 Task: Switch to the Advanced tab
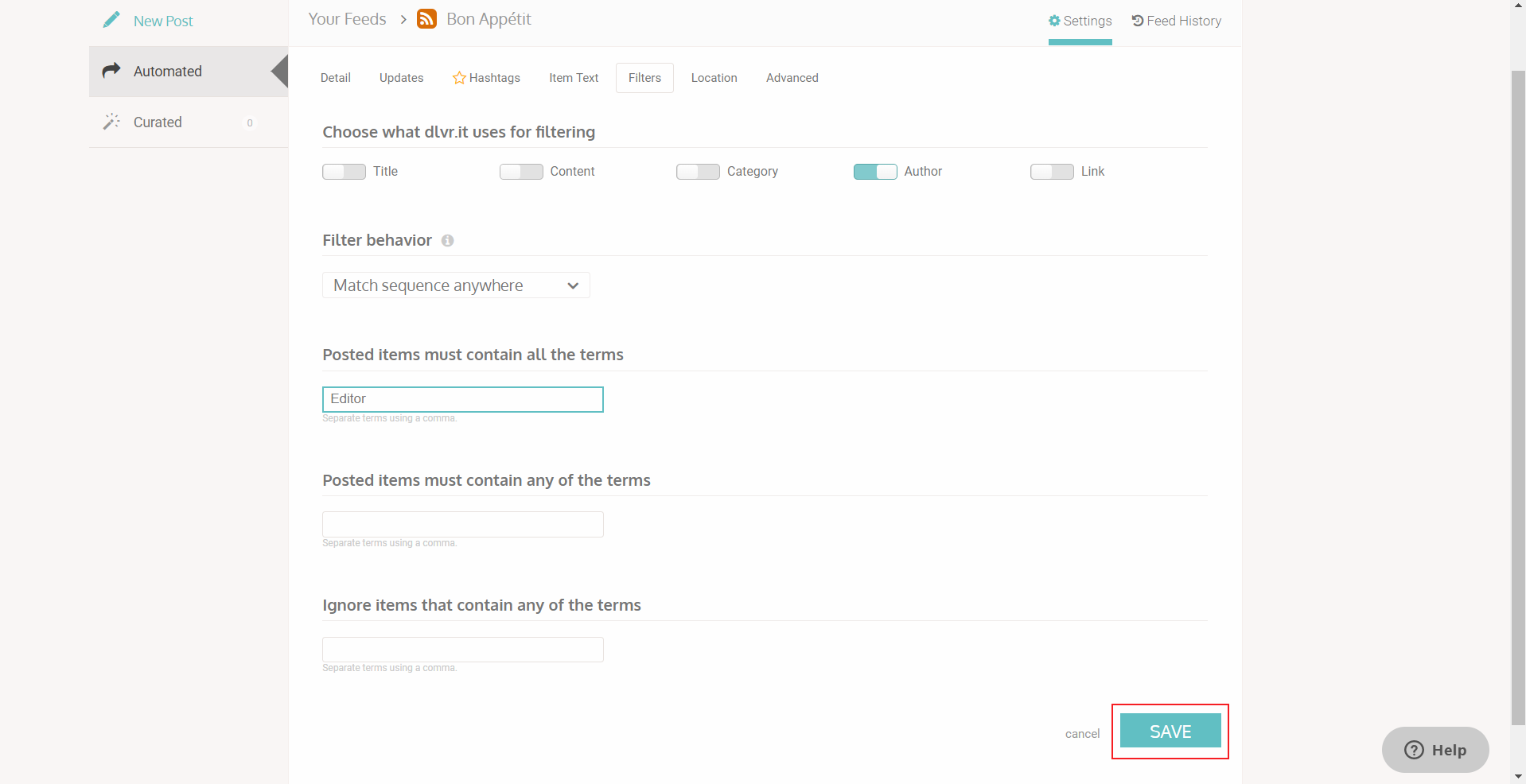792,78
